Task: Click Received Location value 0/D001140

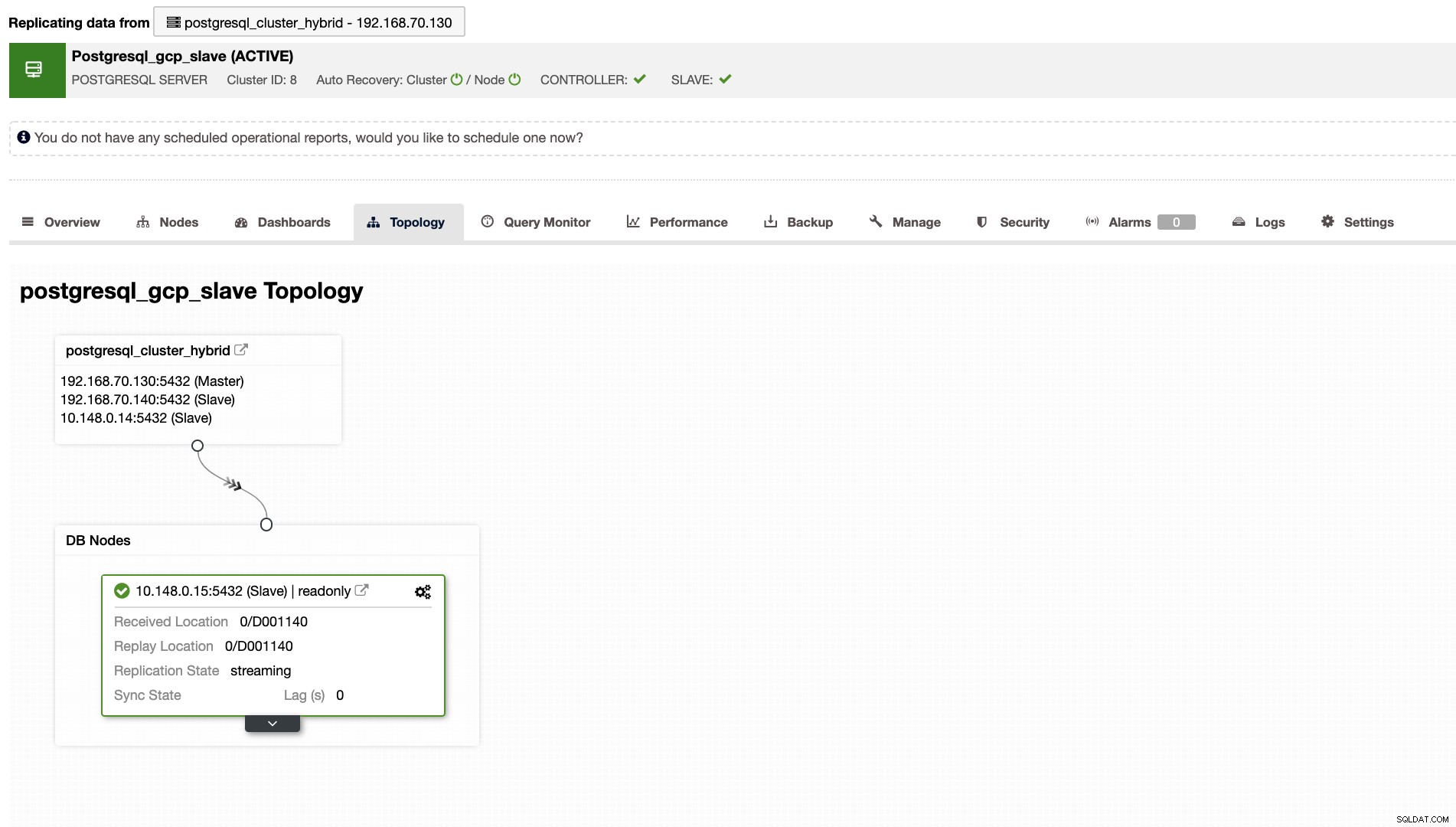Action: click(x=274, y=622)
